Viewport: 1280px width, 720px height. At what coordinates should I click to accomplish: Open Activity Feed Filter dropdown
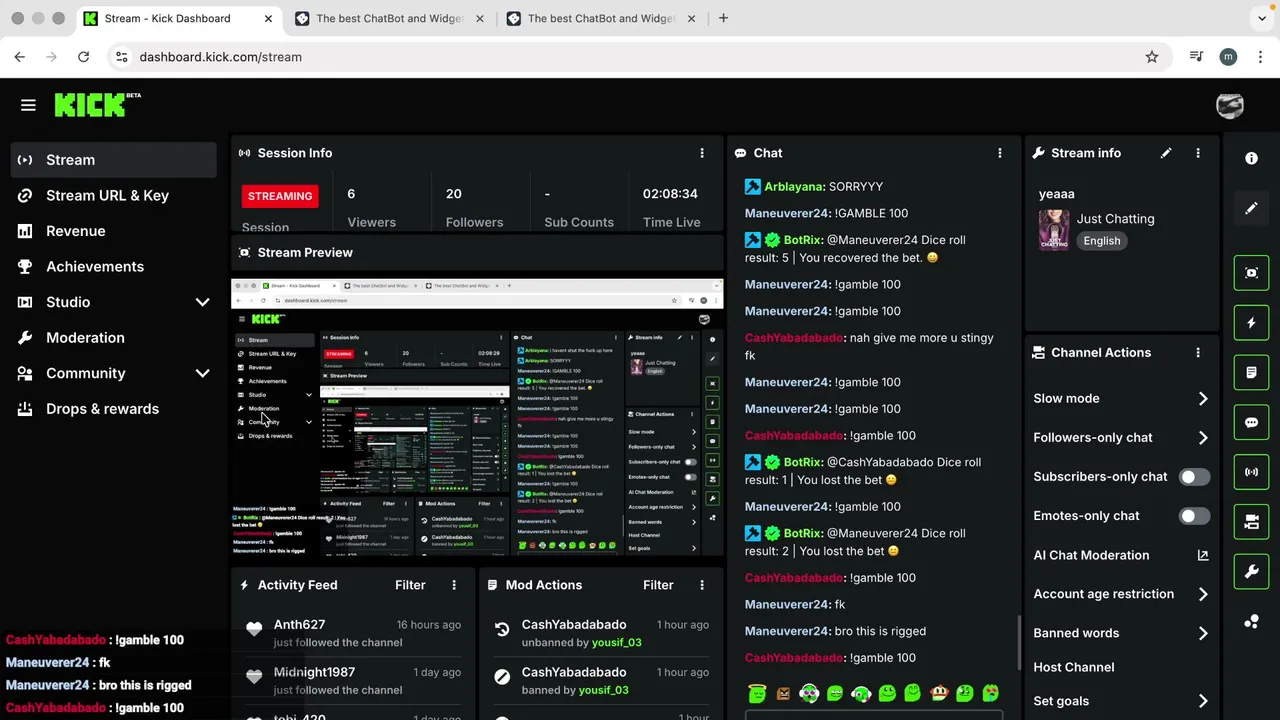coord(410,585)
